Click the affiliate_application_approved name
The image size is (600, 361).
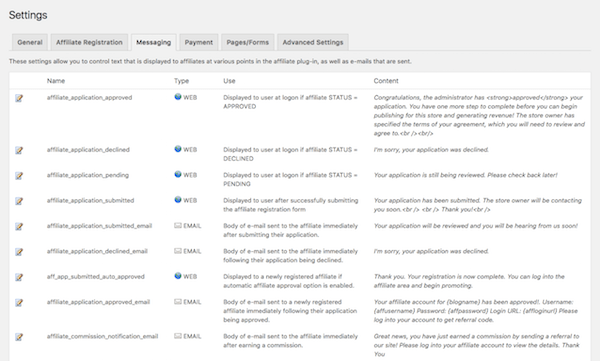90,98
